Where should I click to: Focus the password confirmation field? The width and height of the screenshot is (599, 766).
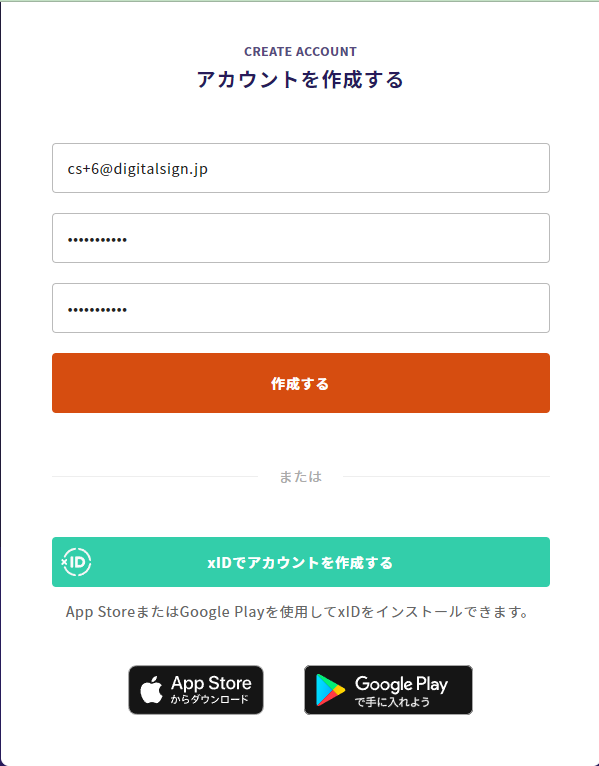pyautogui.click(x=301, y=308)
